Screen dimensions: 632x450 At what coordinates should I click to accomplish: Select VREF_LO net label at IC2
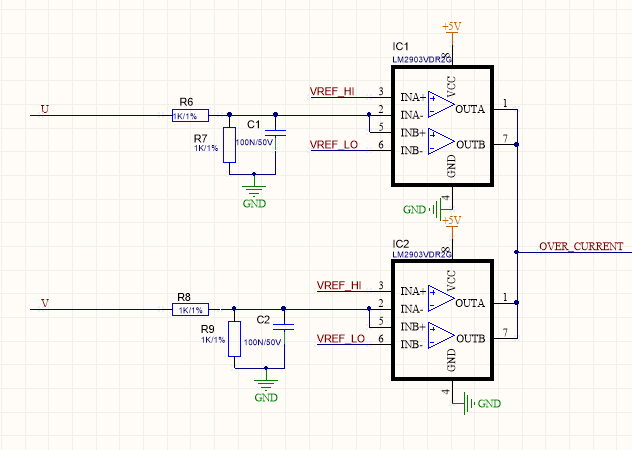341,338
